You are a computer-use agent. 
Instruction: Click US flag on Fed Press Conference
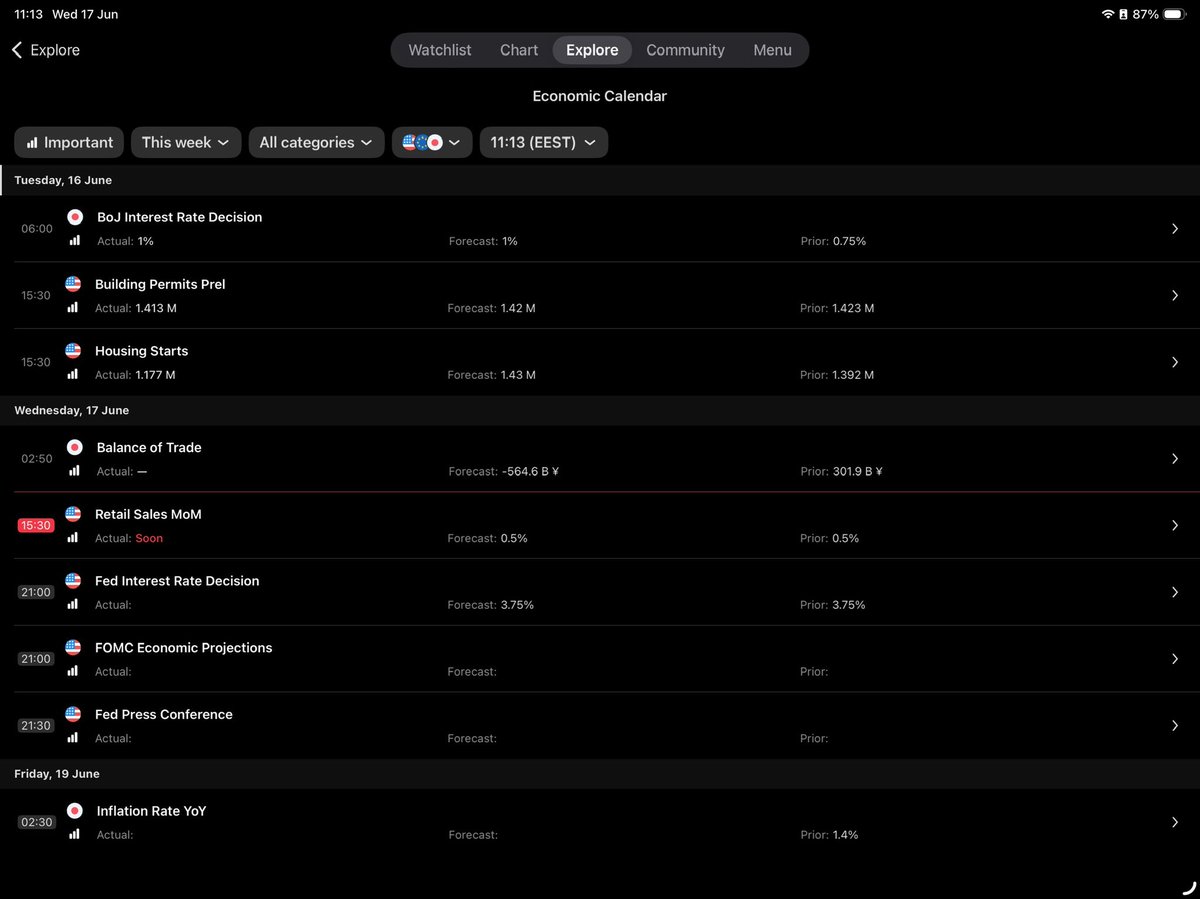[x=73, y=714]
